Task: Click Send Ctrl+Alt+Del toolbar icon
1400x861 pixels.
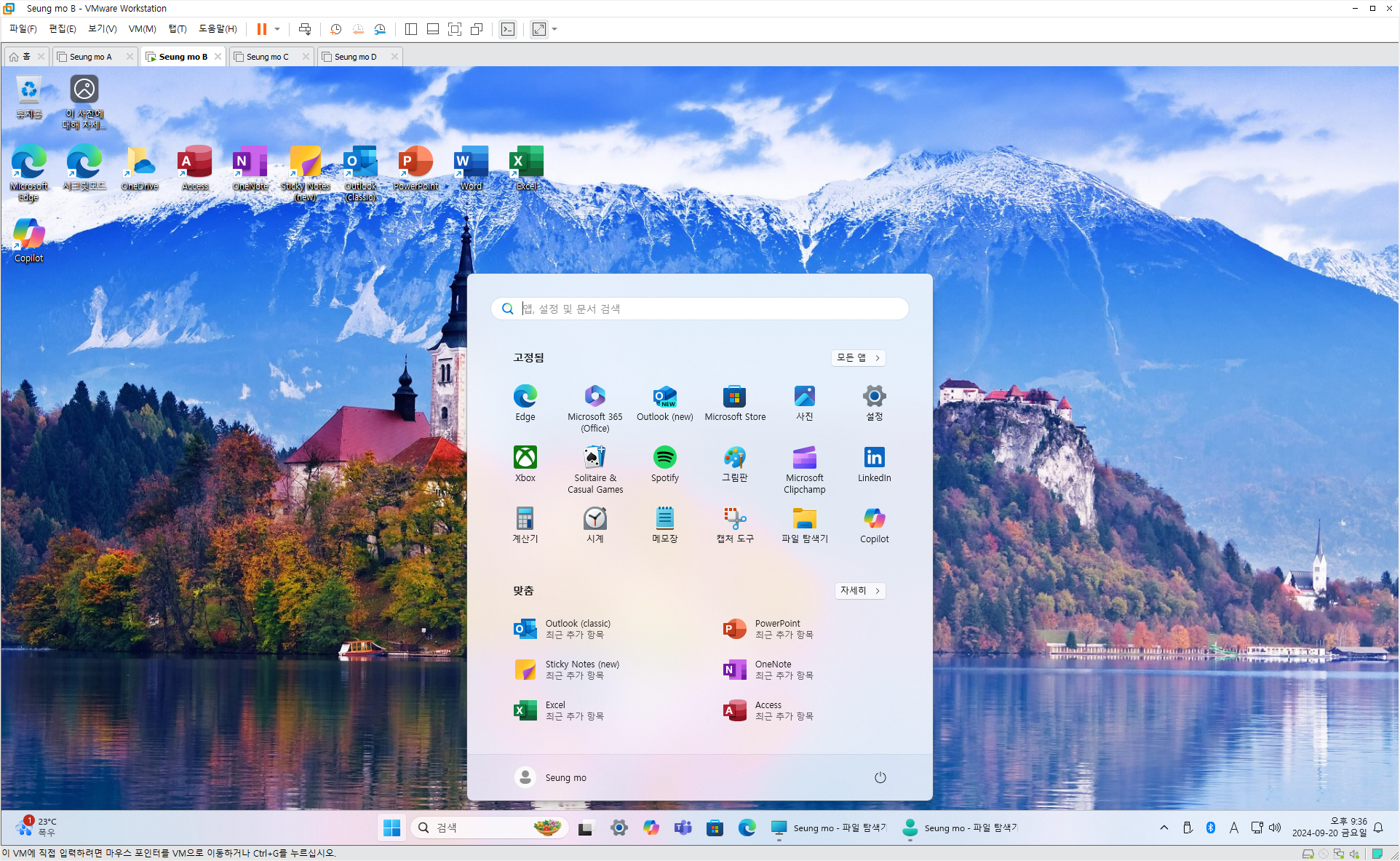Action: tap(305, 29)
